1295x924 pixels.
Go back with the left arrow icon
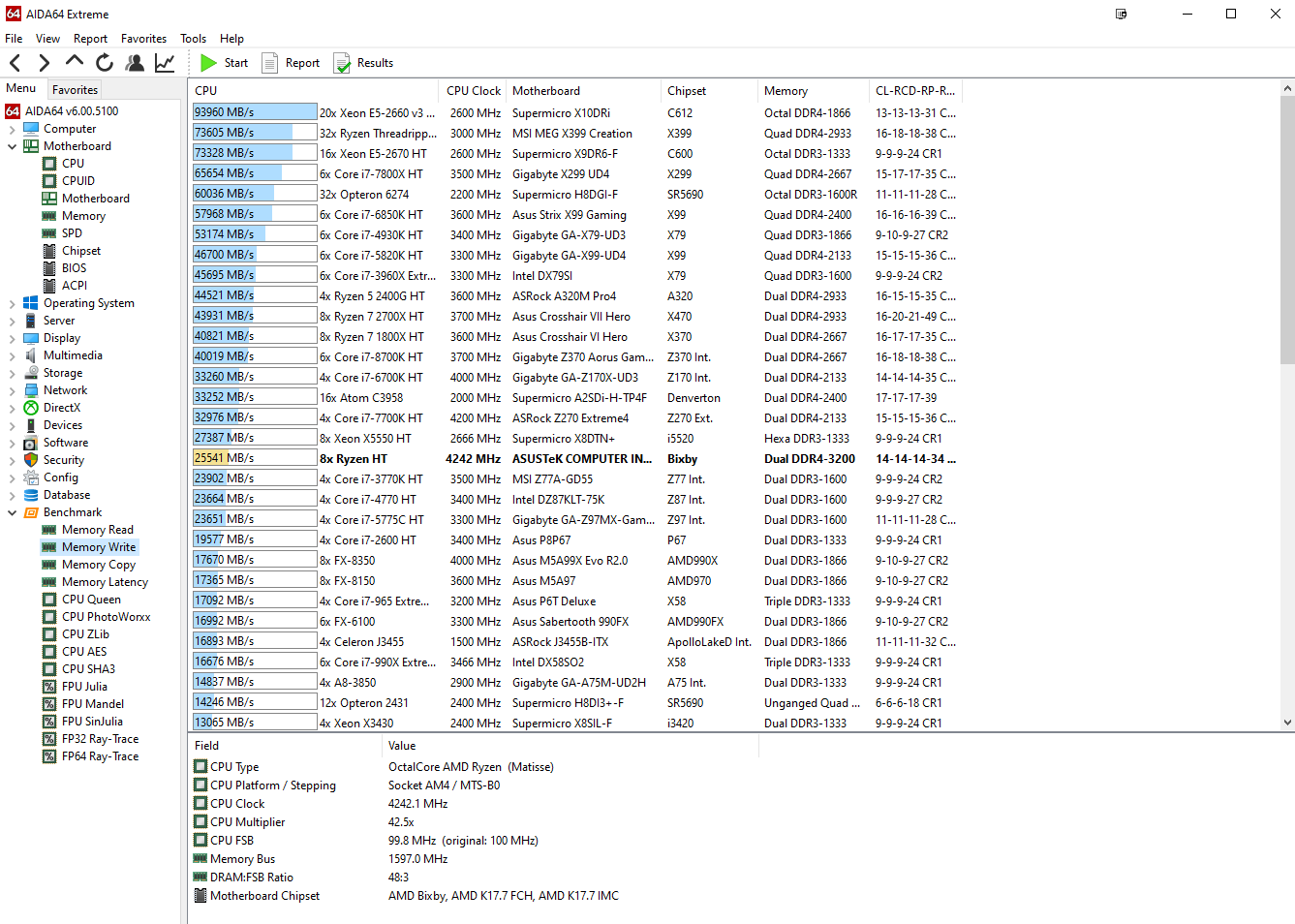click(15, 63)
